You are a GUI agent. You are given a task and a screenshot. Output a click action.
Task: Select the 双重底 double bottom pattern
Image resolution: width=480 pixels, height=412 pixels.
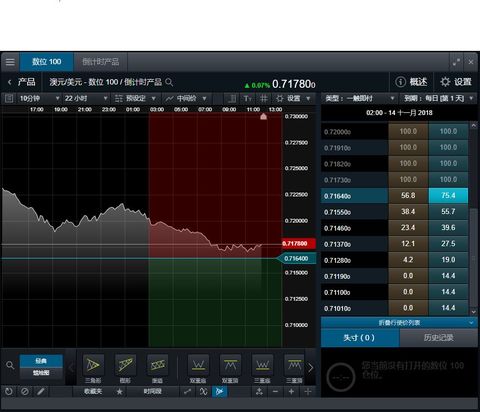[198, 365]
